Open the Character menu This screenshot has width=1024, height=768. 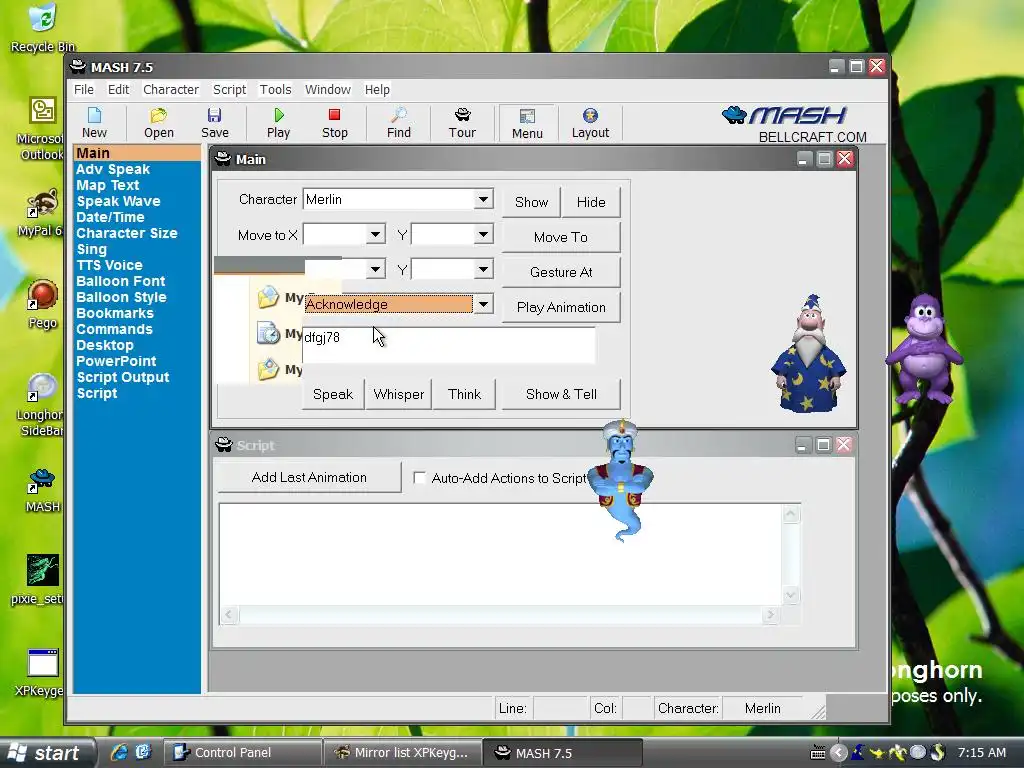(170, 89)
